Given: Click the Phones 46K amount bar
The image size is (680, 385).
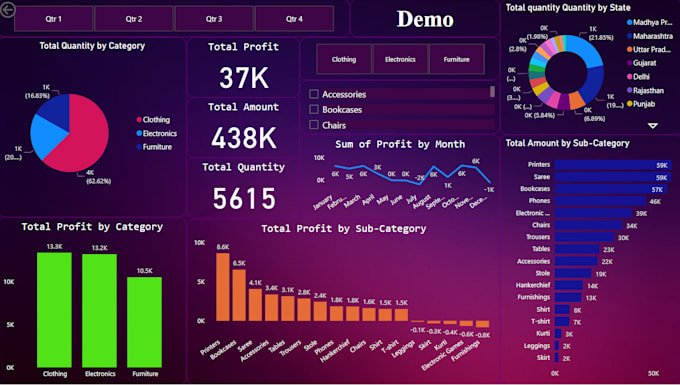Looking at the screenshot, I should point(600,201).
